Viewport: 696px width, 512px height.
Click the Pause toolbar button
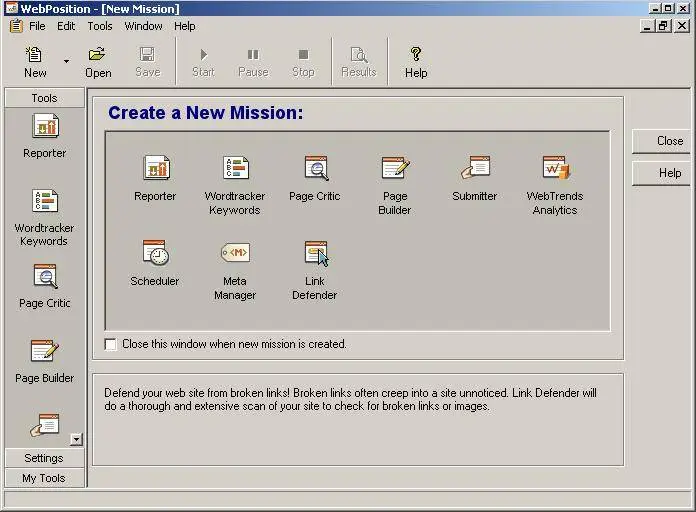pos(253,62)
